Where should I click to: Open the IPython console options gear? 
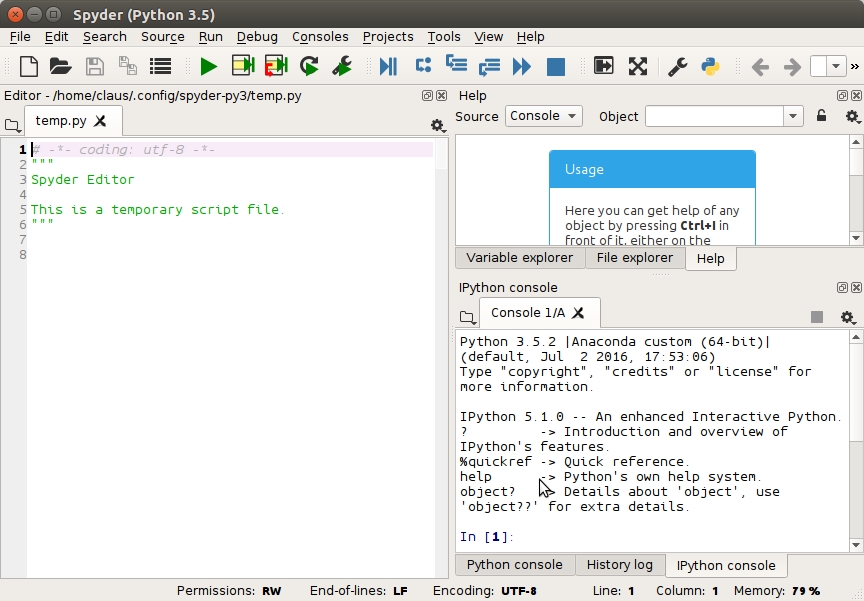847,317
